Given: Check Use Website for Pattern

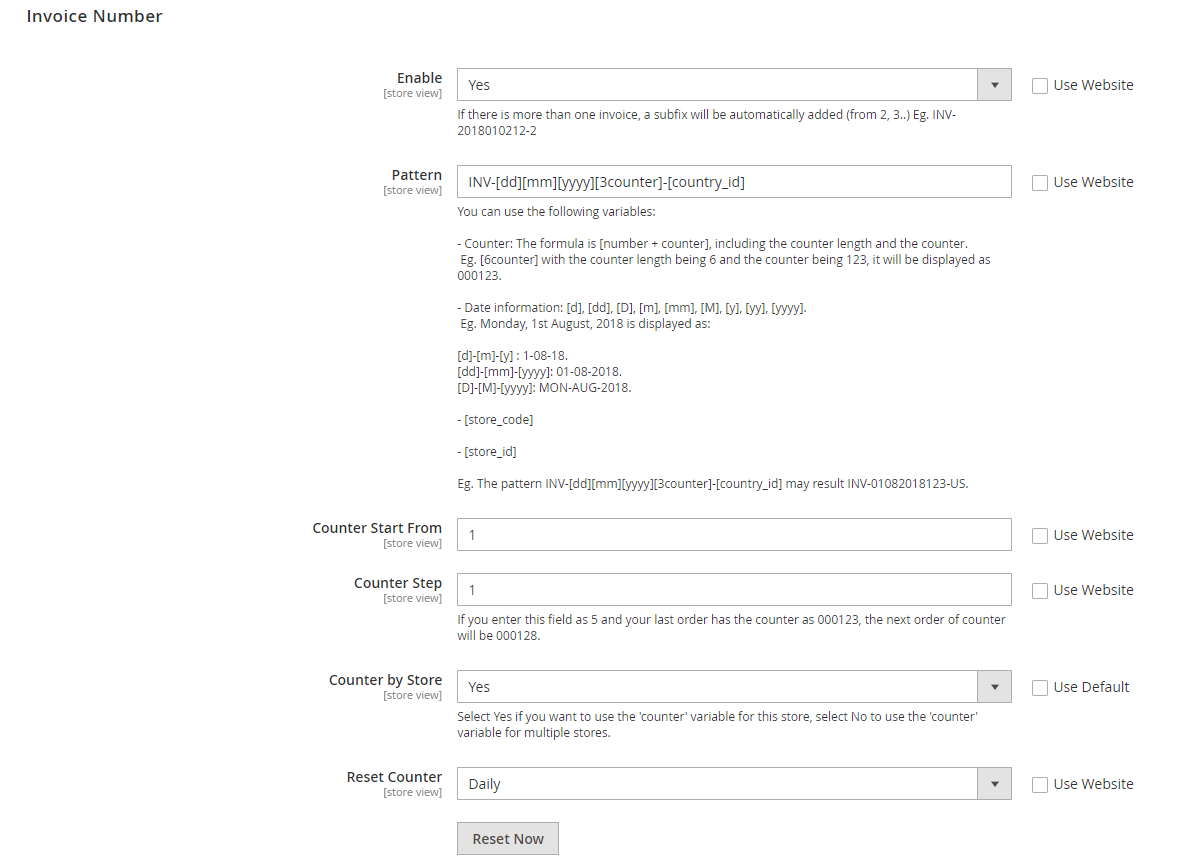Looking at the screenshot, I should pyautogui.click(x=1040, y=183).
